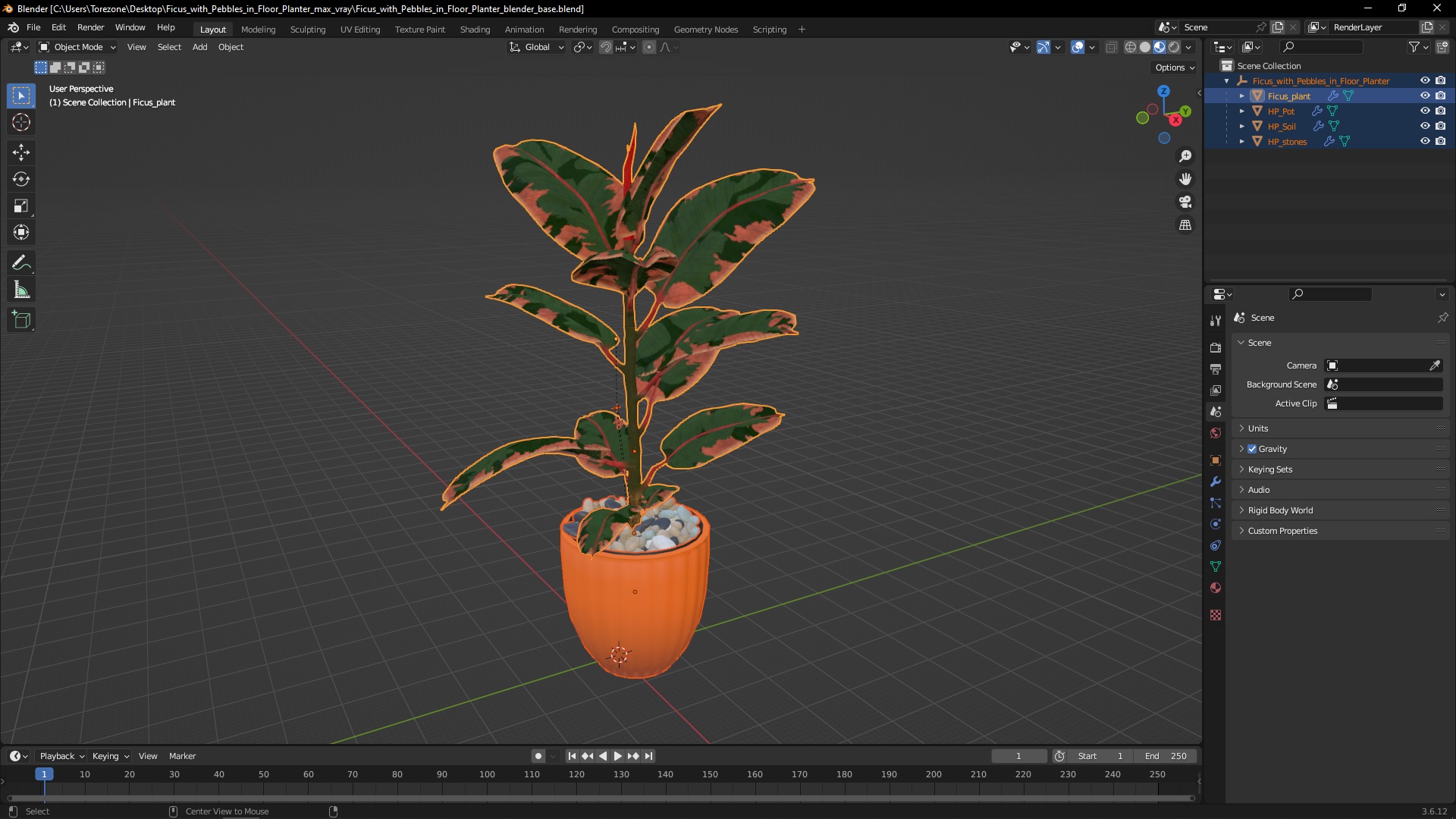Hide Ficus_plant in viewport

point(1425,96)
